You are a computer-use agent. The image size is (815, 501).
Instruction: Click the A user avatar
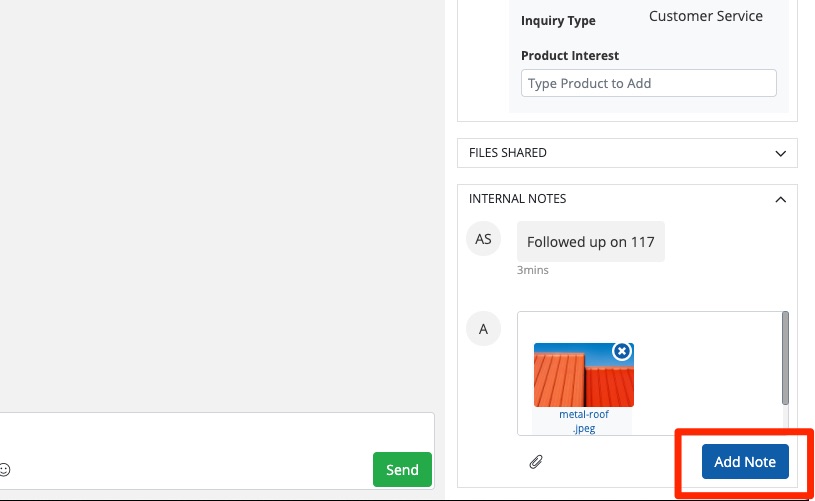(x=483, y=328)
